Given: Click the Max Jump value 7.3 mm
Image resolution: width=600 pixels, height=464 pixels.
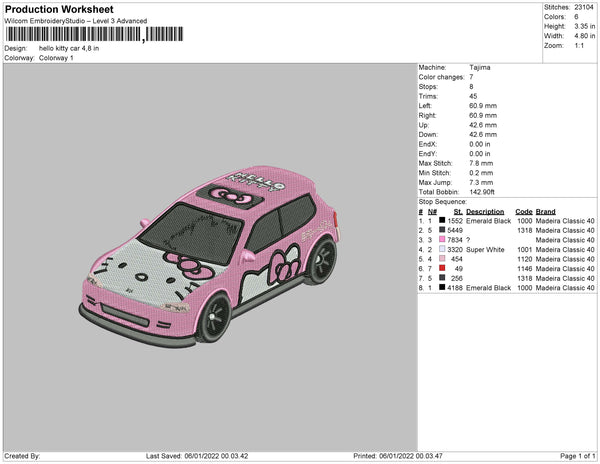Looking at the screenshot, I should click(481, 182).
